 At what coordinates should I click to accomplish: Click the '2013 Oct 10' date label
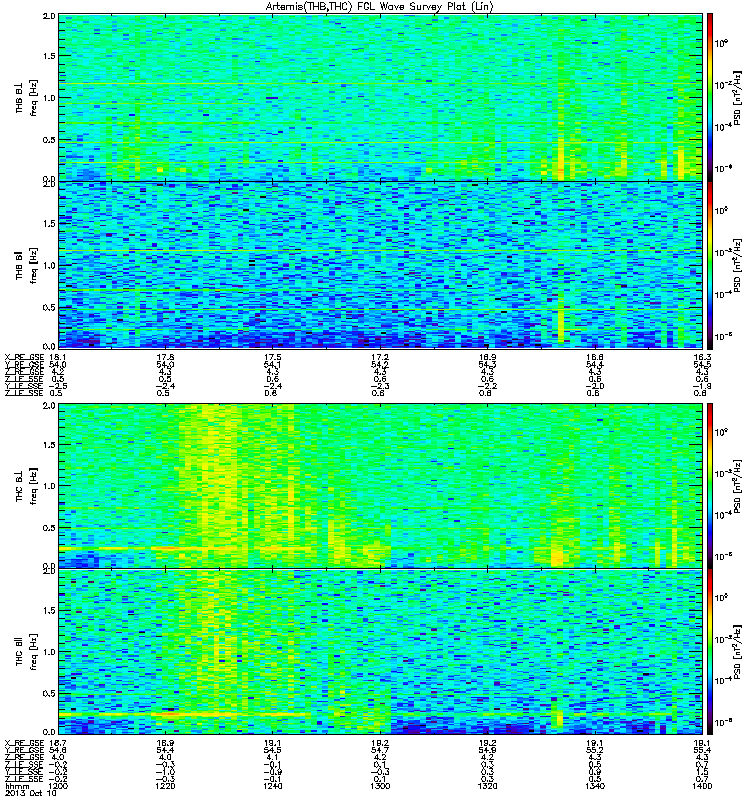point(30,794)
